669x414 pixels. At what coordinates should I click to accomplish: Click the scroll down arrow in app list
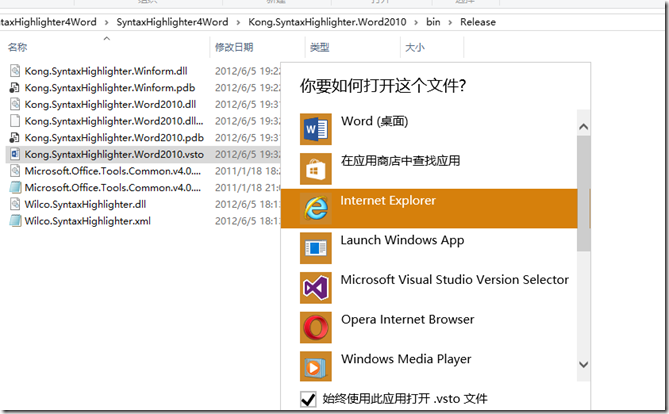coord(584,364)
